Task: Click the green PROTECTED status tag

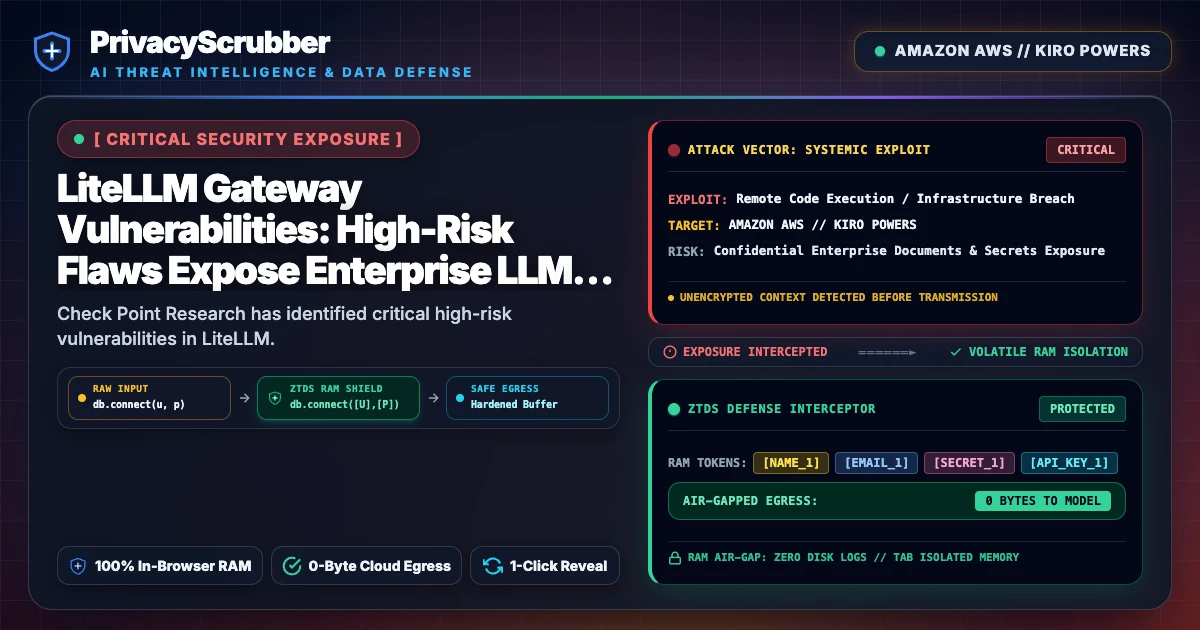Action: coord(1082,409)
